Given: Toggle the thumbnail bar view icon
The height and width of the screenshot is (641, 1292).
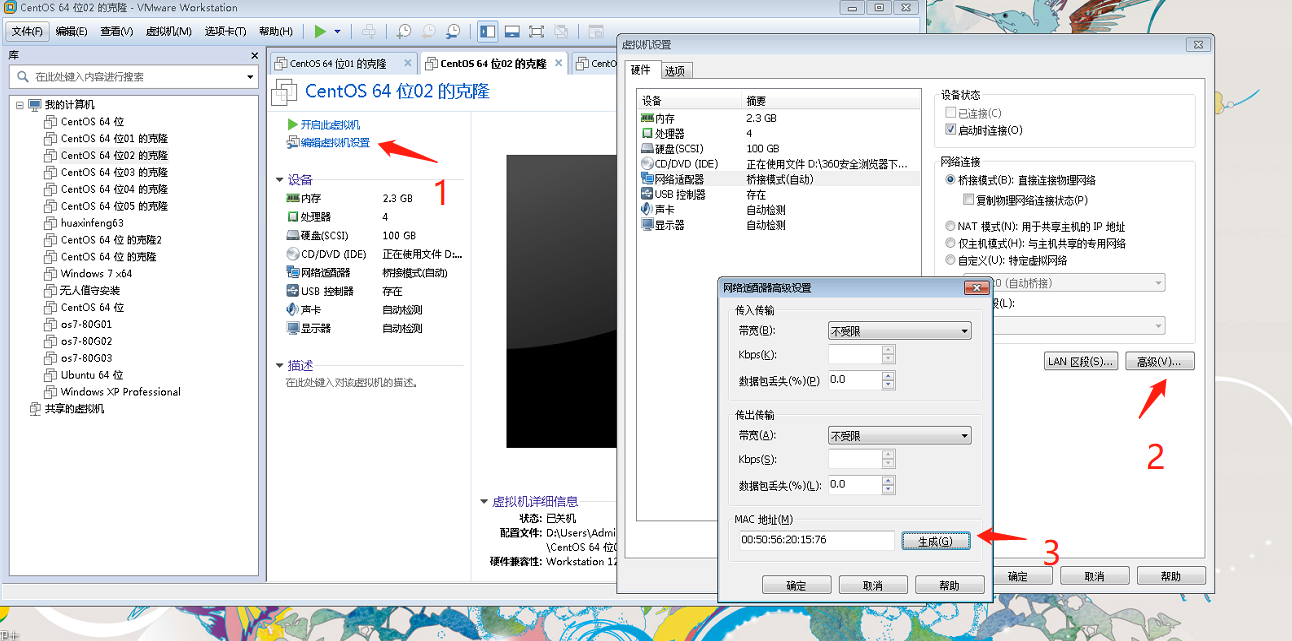Looking at the screenshot, I should tap(512, 31).
